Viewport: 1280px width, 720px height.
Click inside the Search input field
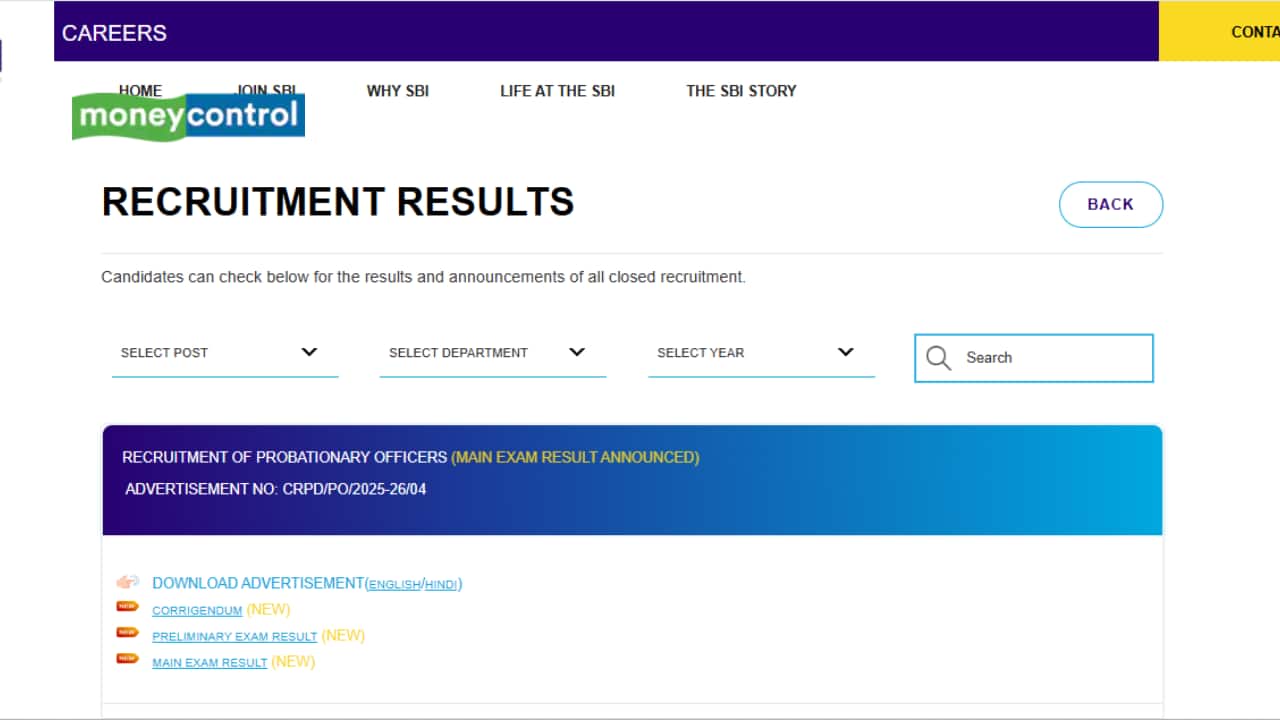point(1034,358)
